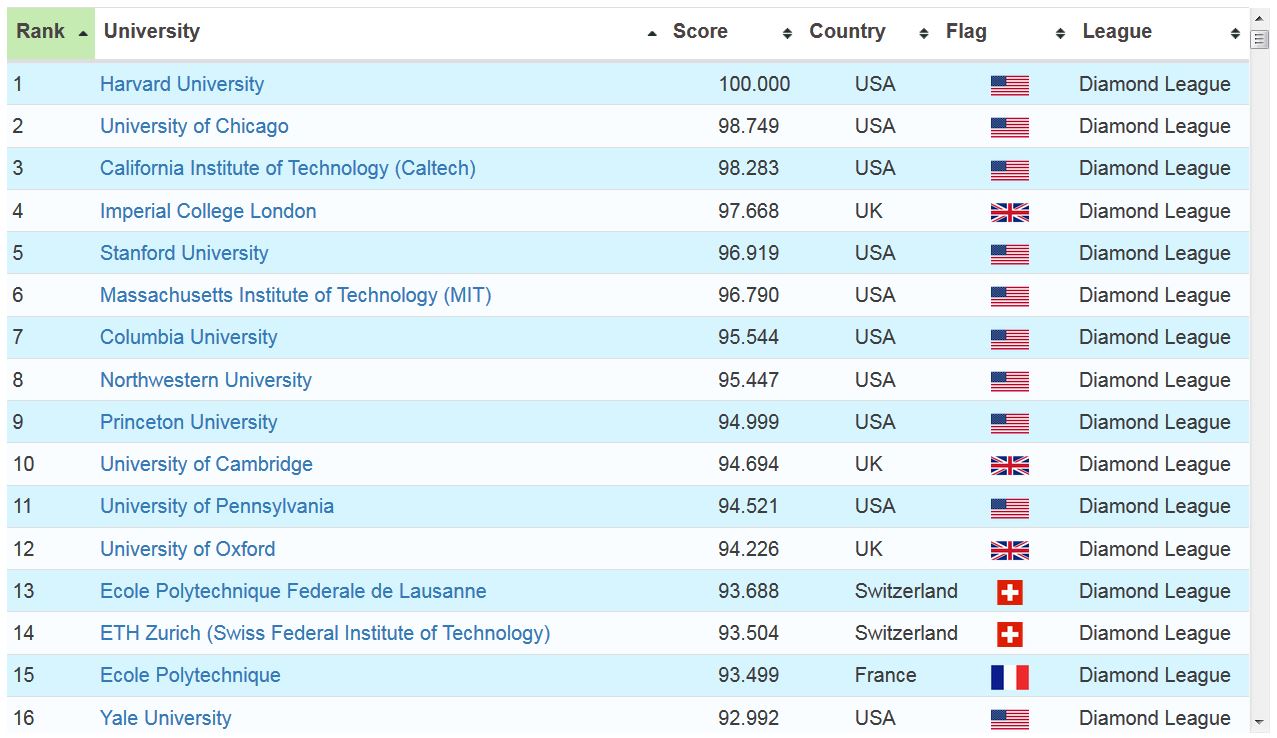The width and height of the screenshot is (1277, 738).
Task: Click the USA flag in Harvard University row
Action: [1009, 86]
